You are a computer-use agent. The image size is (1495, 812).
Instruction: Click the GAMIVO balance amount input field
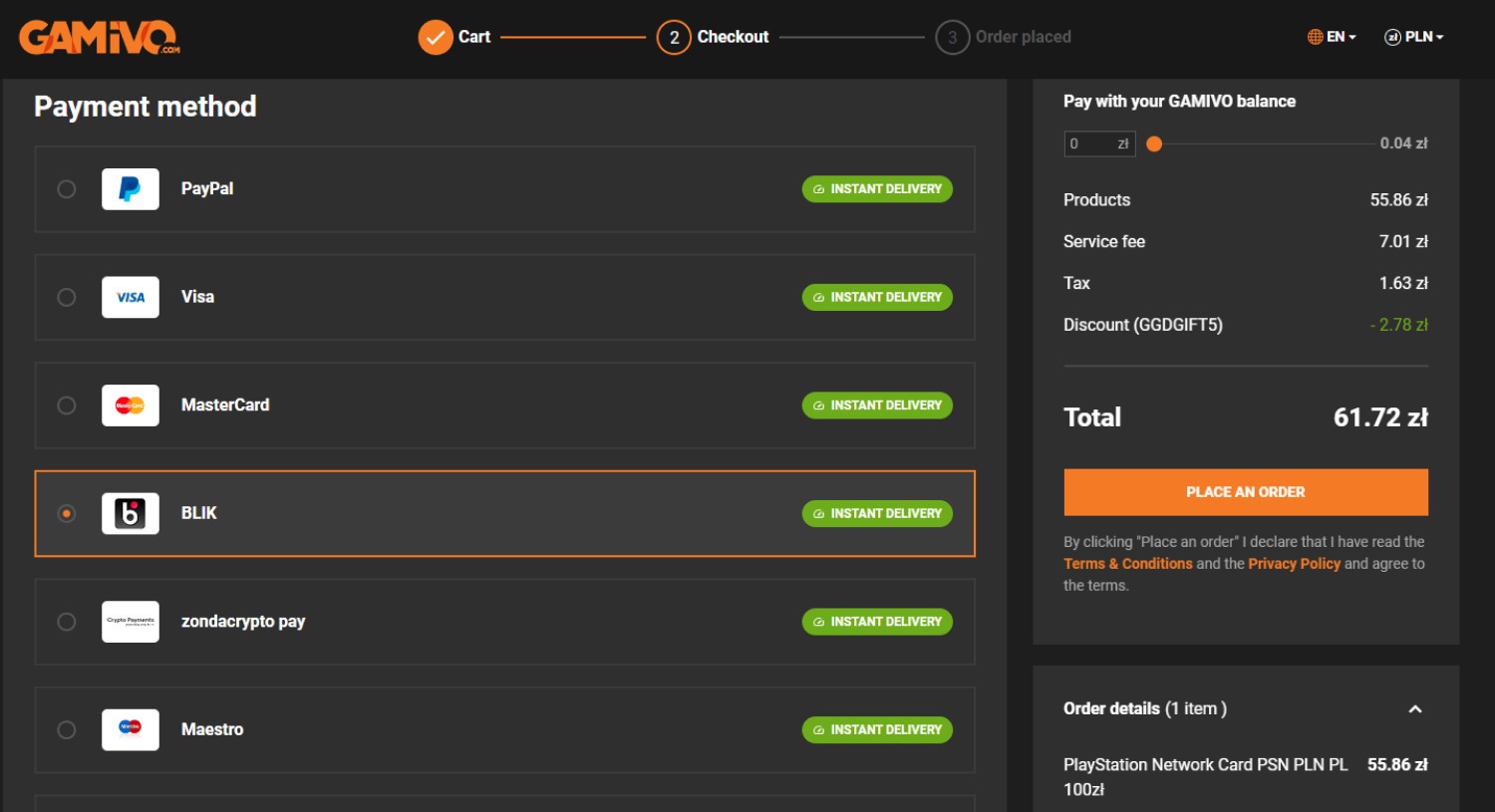click(x=1099, y=143)
